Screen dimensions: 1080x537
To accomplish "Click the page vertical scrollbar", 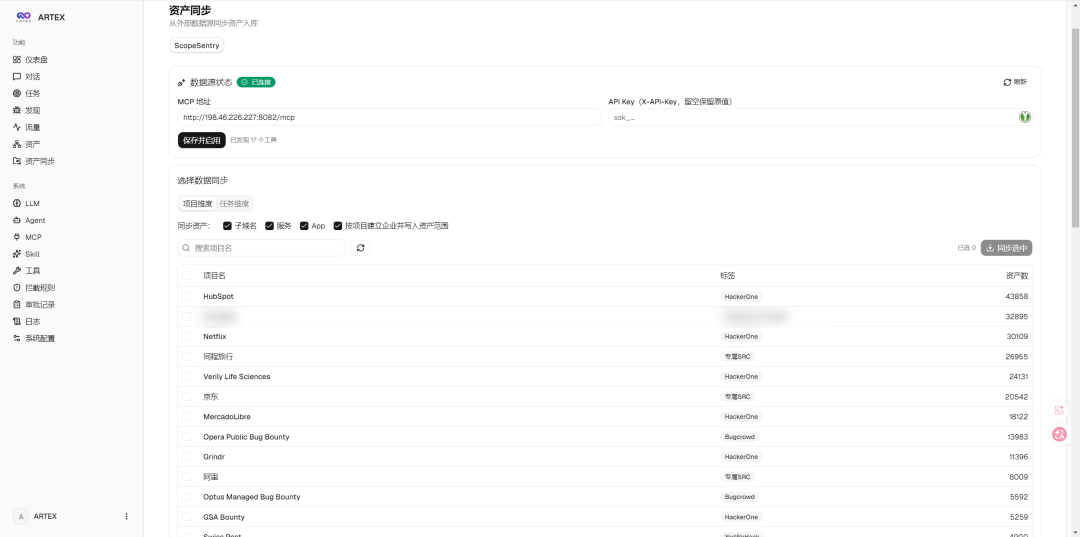I will click(x=1075, y=128).
